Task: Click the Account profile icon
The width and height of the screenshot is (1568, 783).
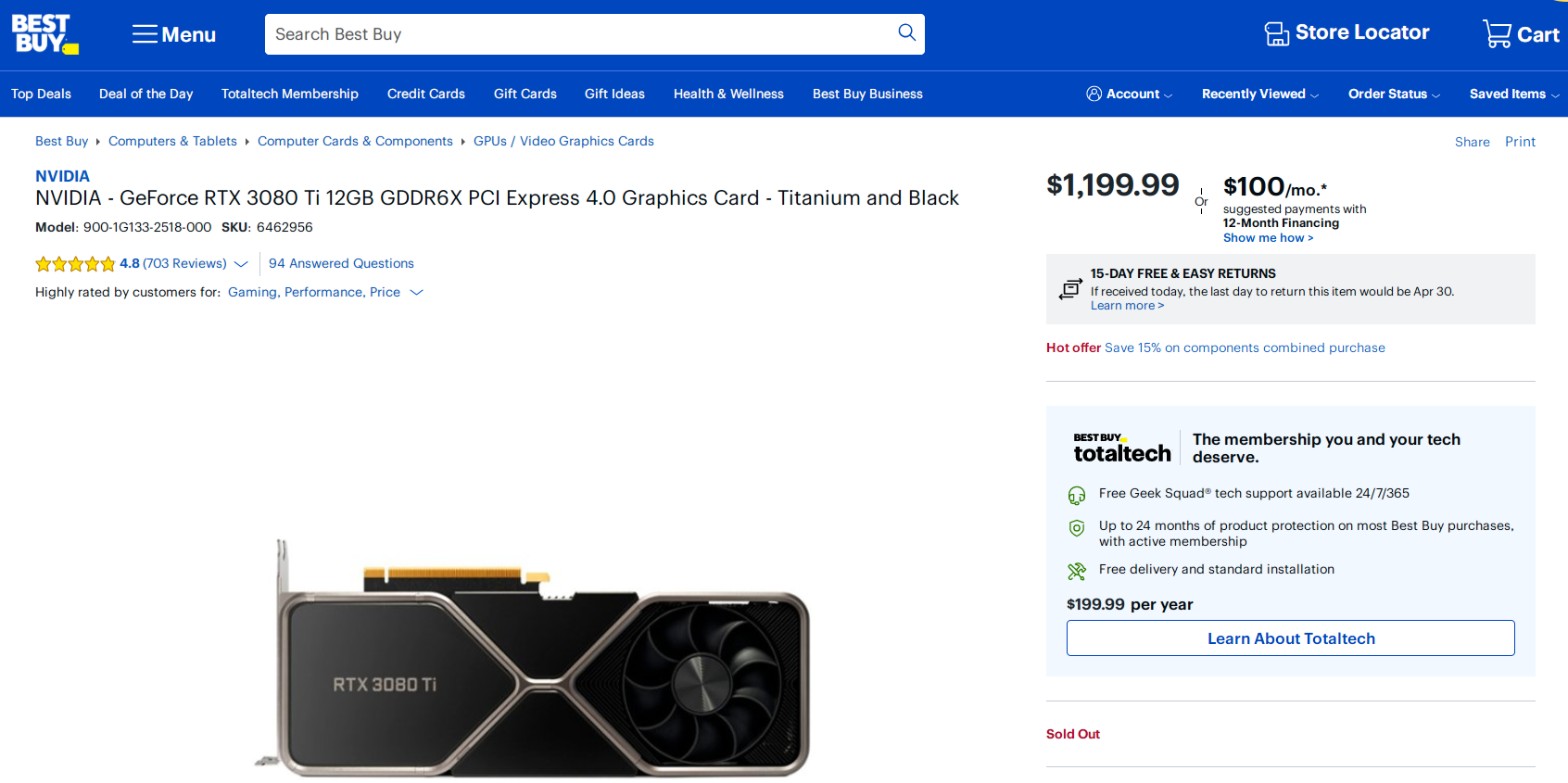Action: click(1094, 94)
